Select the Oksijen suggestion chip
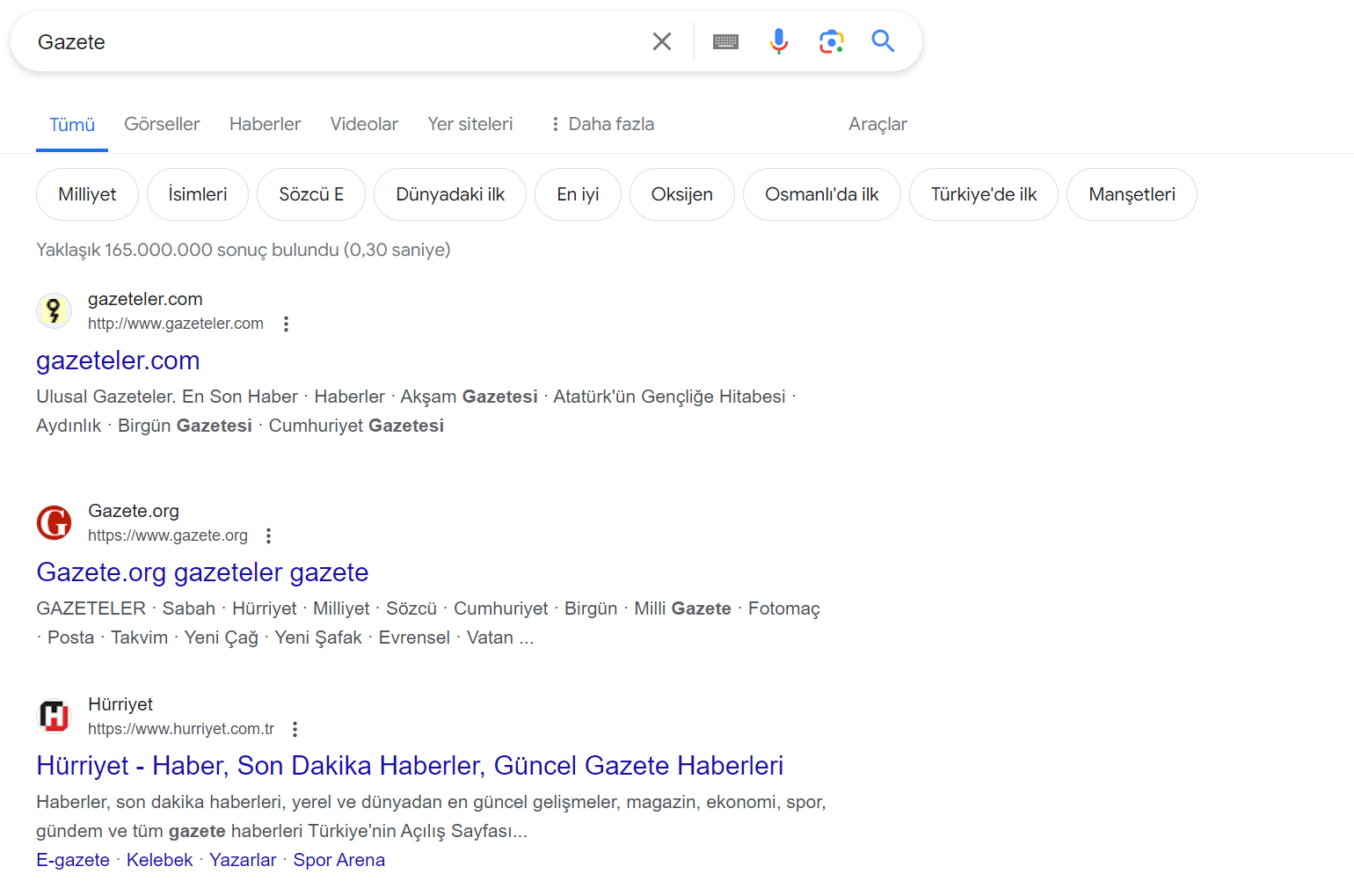Screen dimensions: 1354x896 682,194
